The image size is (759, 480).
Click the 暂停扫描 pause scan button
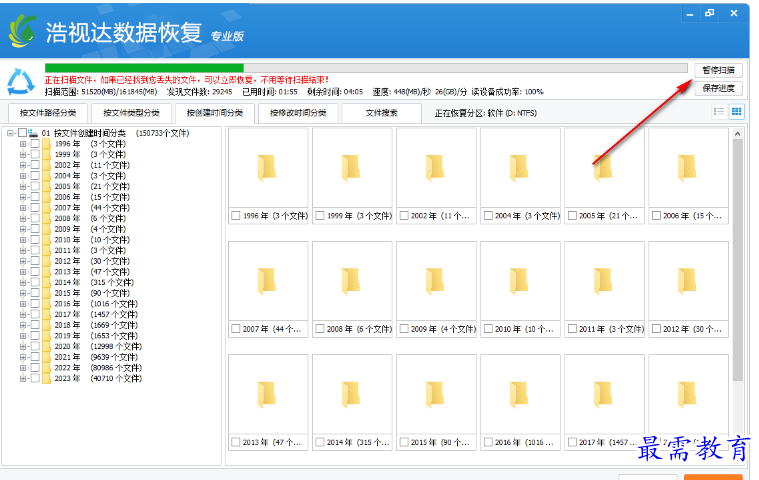(x=718, y=70)
